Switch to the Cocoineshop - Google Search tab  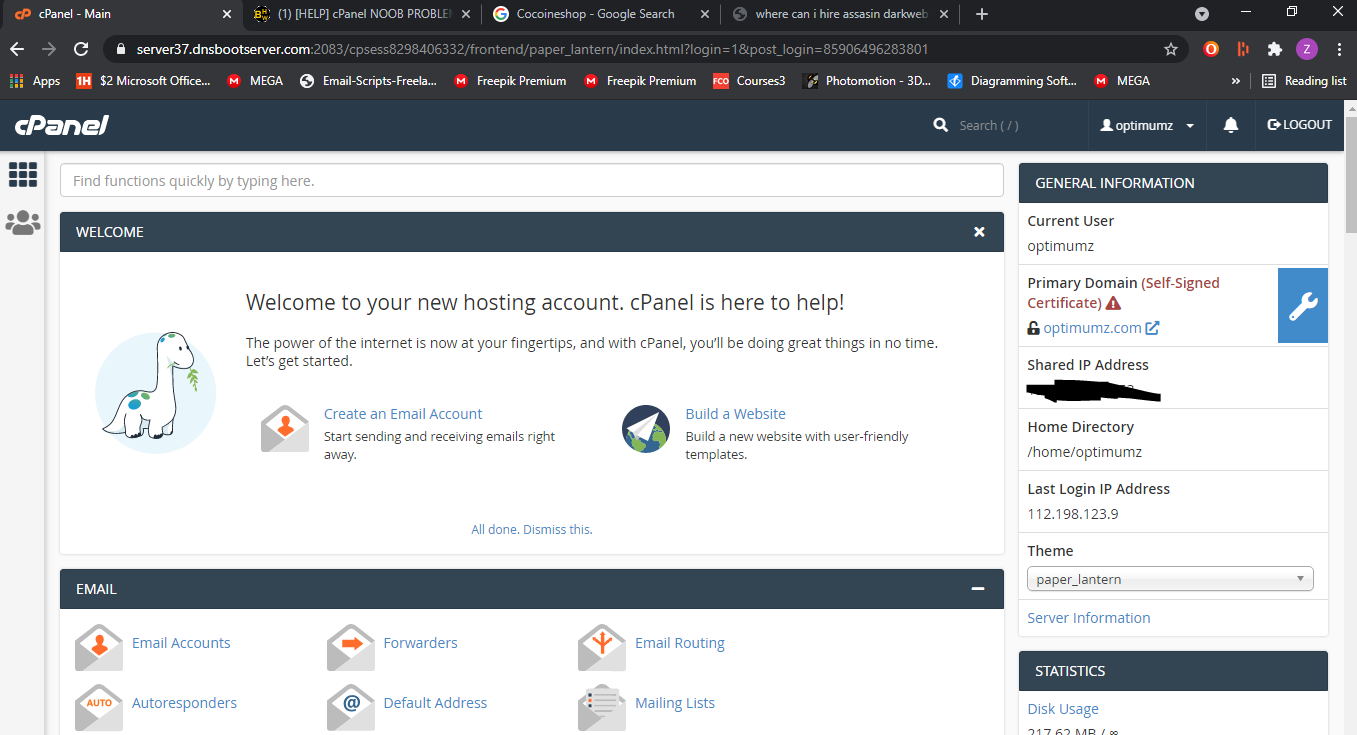(x=600, y=15)
